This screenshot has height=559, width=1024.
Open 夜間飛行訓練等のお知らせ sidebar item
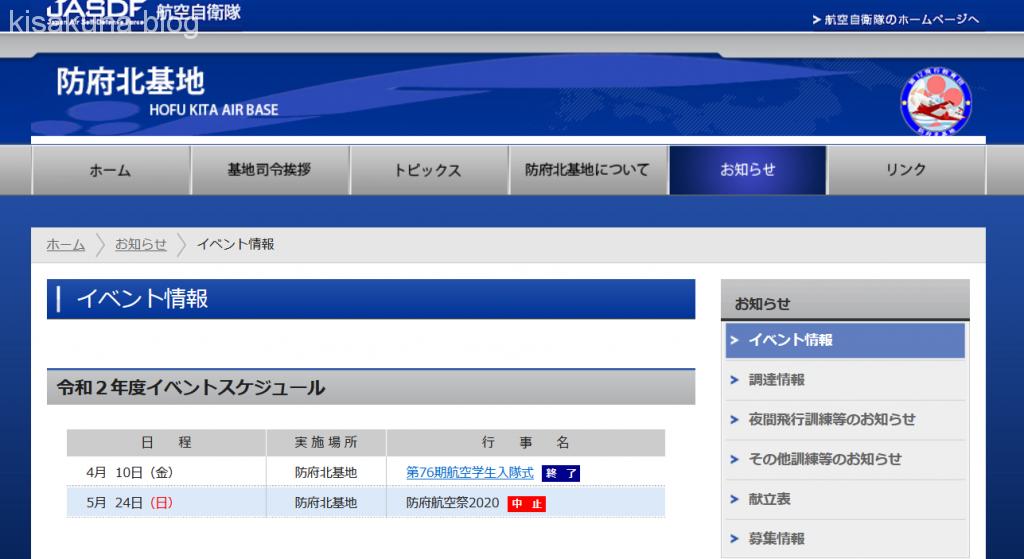click(x=831, y=420)
